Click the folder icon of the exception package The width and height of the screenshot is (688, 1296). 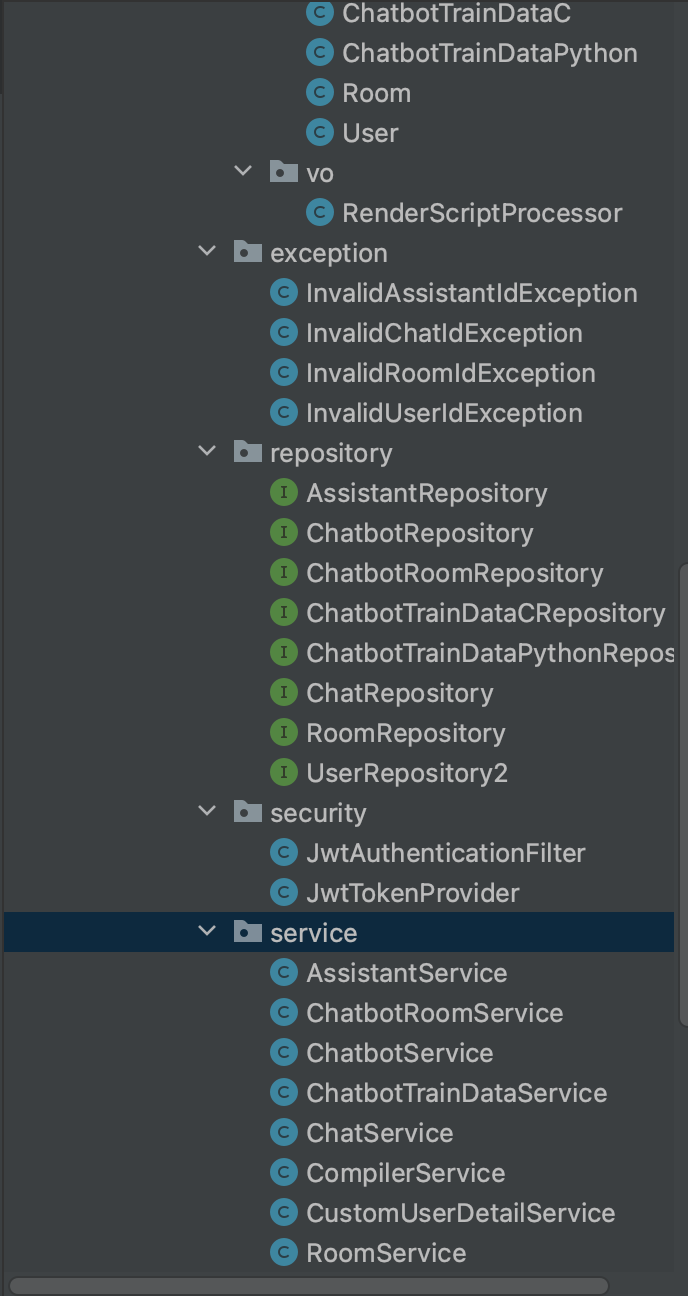pos(248,252)
